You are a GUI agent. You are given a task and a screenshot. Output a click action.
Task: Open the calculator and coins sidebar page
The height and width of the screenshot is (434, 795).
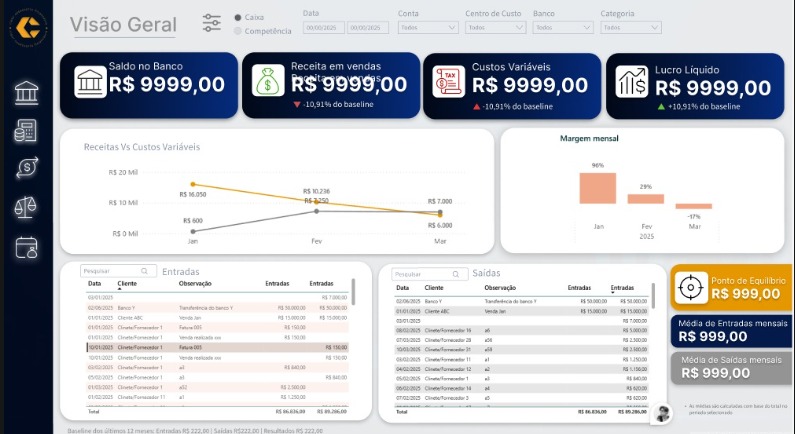26,131
